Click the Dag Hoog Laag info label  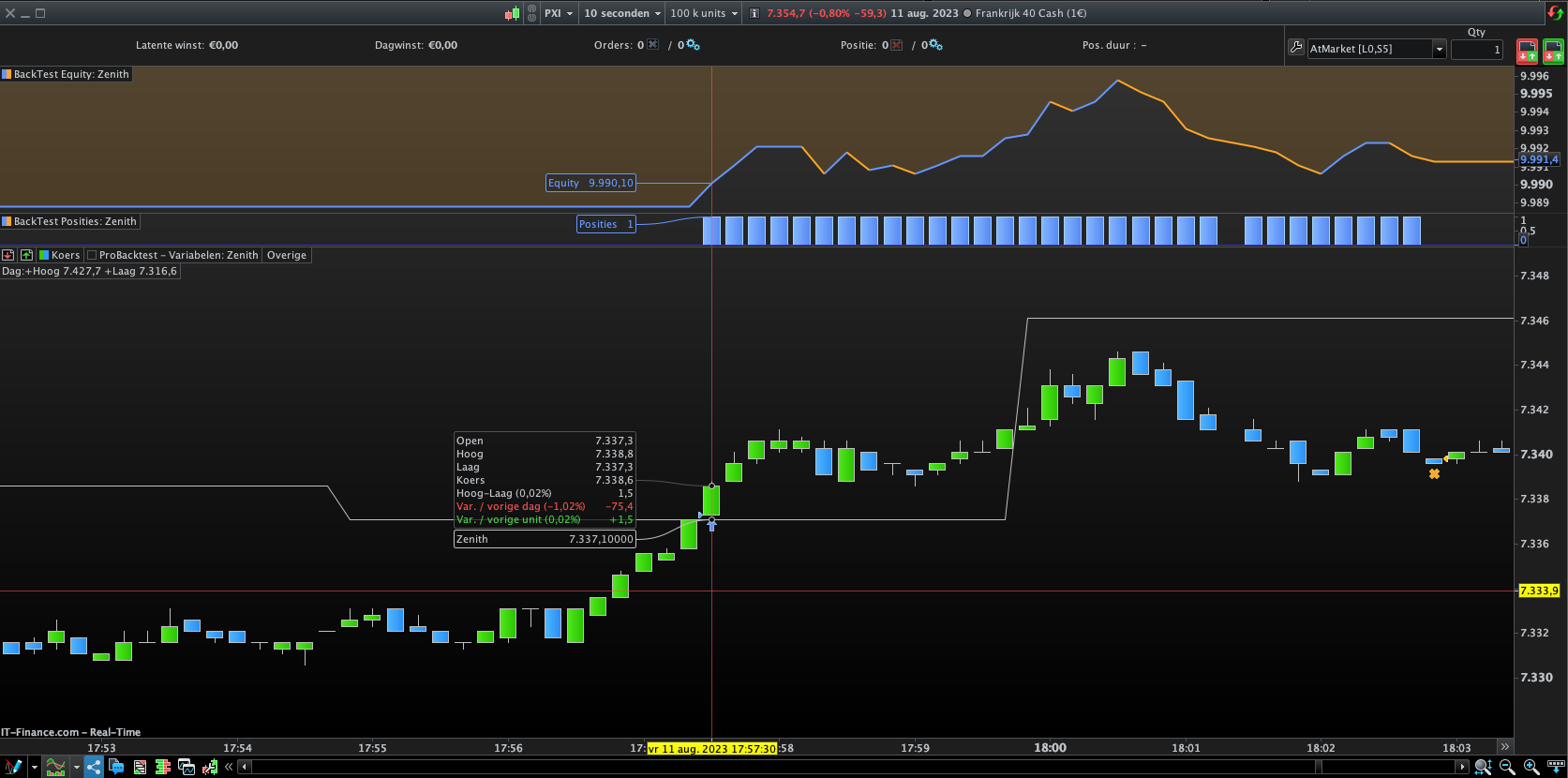pos(89,271)
